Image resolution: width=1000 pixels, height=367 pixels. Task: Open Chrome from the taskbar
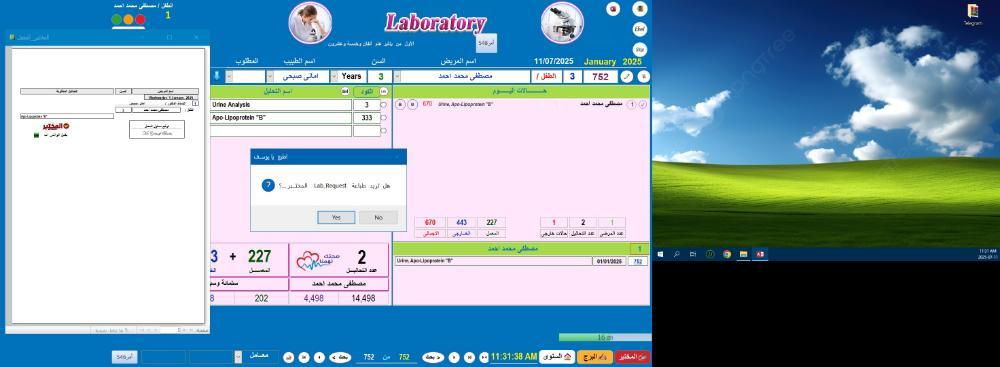pyautogui.click(x=726, y=254)
